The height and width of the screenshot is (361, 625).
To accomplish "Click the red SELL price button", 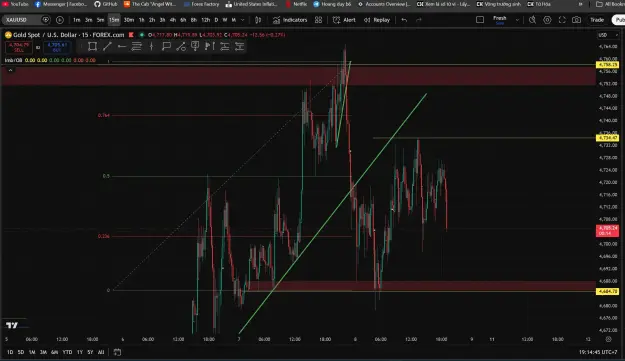I will pos(19,47).
